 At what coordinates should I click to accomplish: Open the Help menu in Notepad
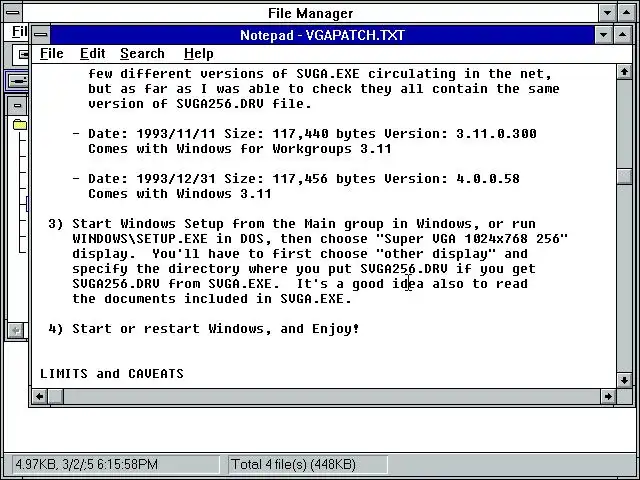tap(198, 53)
